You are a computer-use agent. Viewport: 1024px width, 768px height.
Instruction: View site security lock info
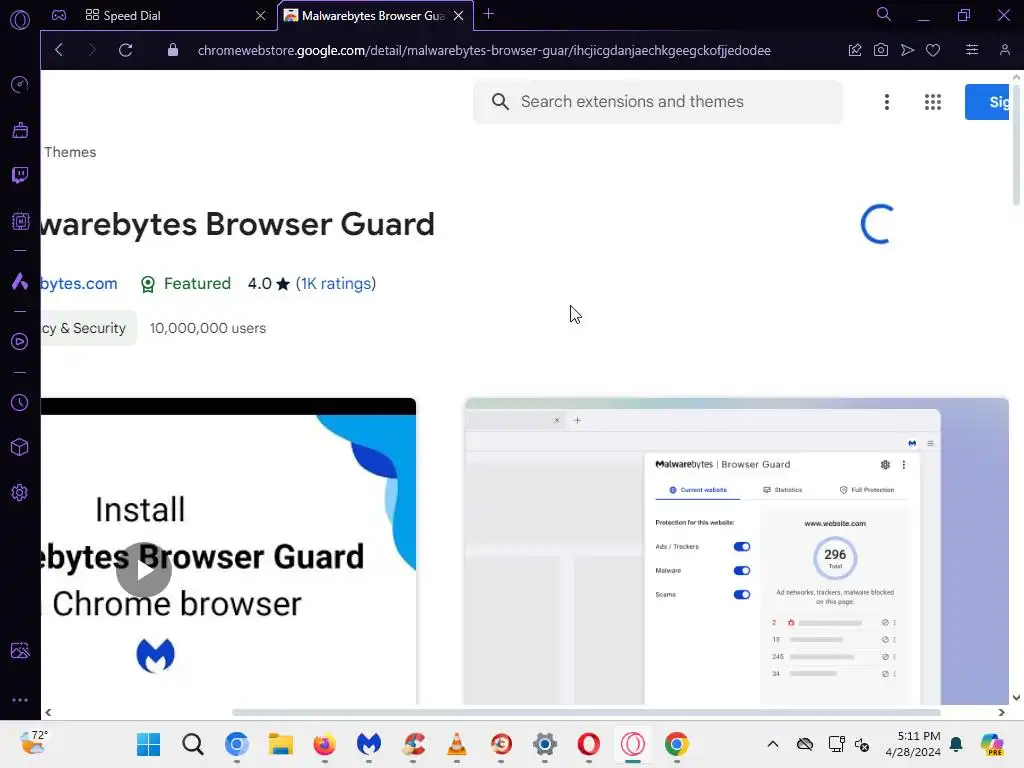tap(172, 50)
